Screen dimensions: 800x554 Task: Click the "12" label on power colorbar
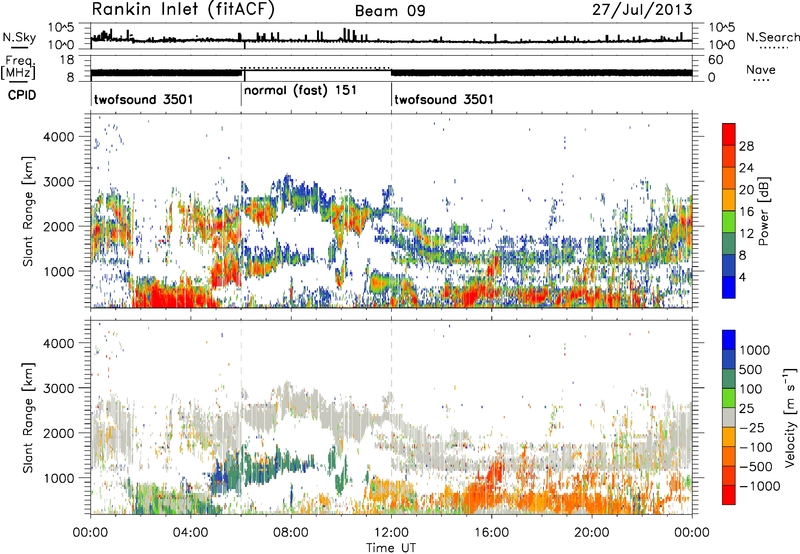pyautogui.click(x=746, y=234)
